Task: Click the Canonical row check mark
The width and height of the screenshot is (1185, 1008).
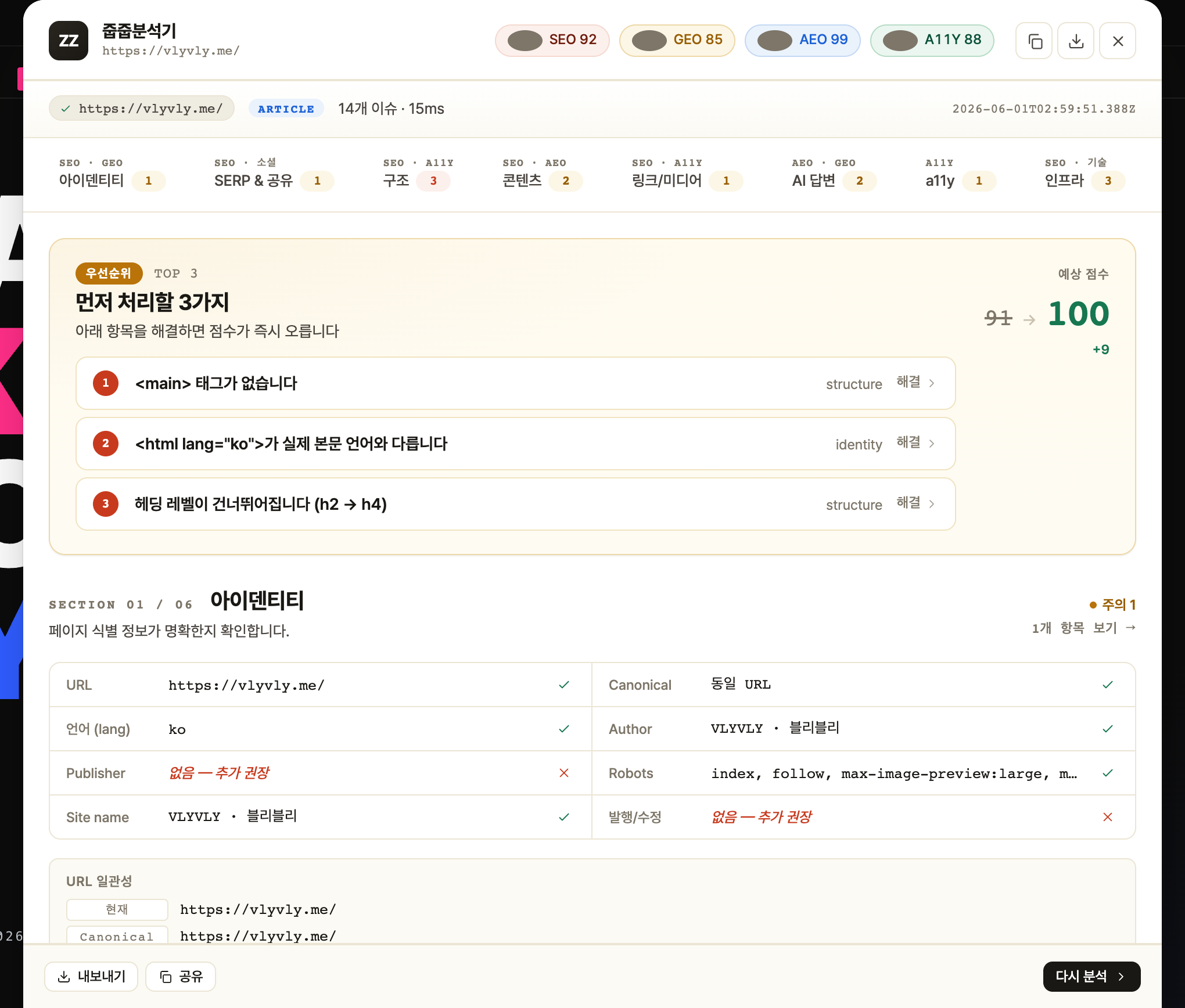Action: pyautogui.click(x=1107, y=685)
